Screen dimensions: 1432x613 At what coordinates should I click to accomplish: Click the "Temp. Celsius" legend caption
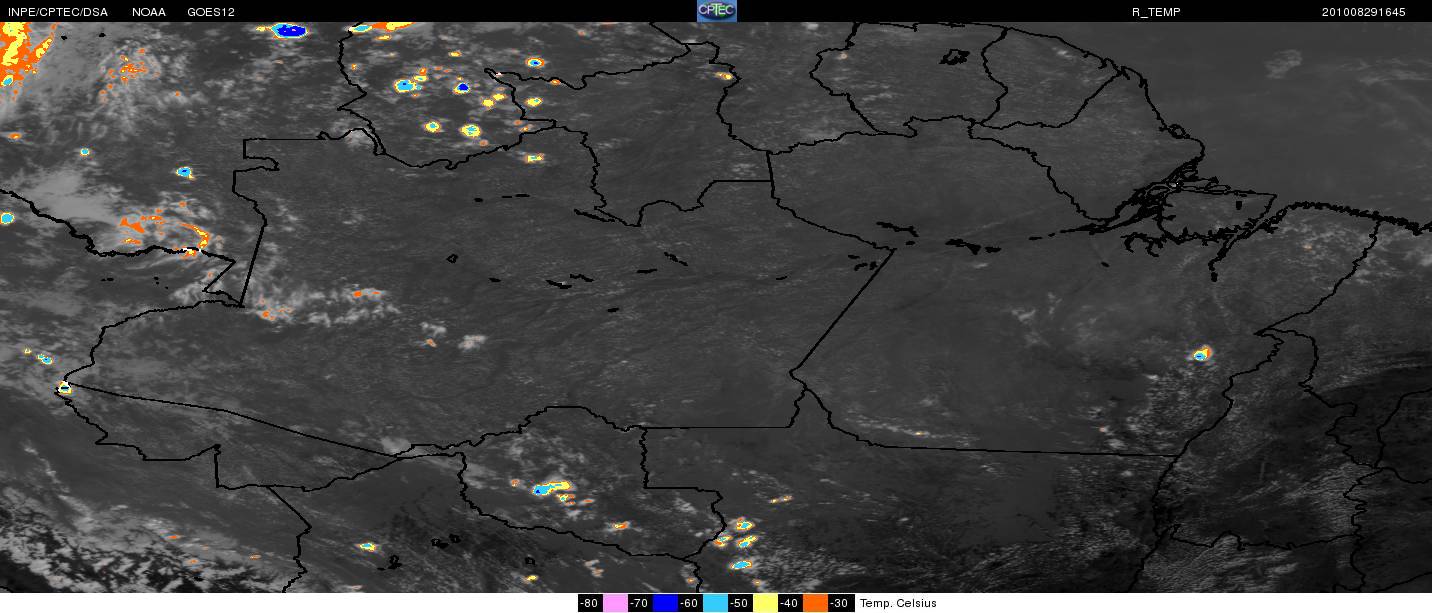coord(898,603)
